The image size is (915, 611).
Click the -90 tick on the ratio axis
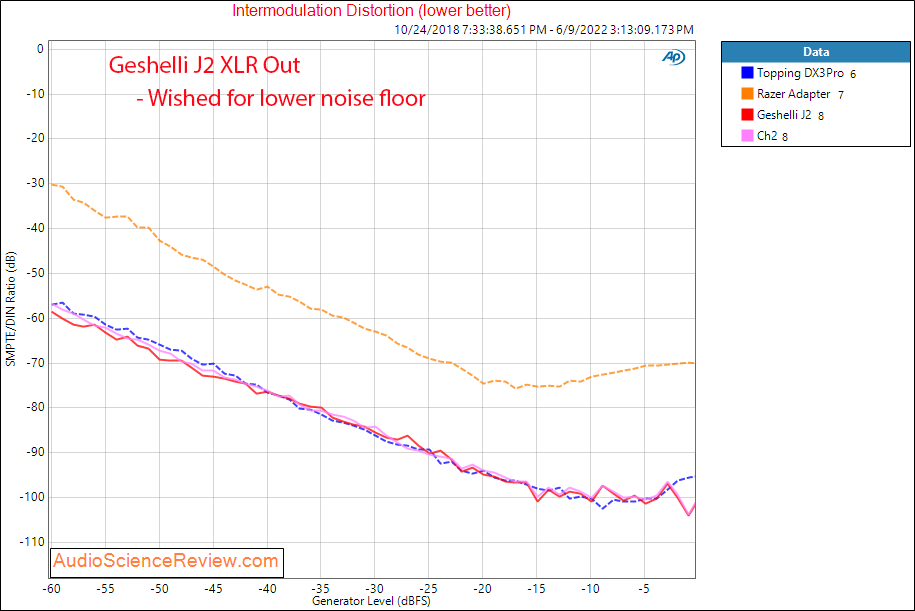point(36,452)
